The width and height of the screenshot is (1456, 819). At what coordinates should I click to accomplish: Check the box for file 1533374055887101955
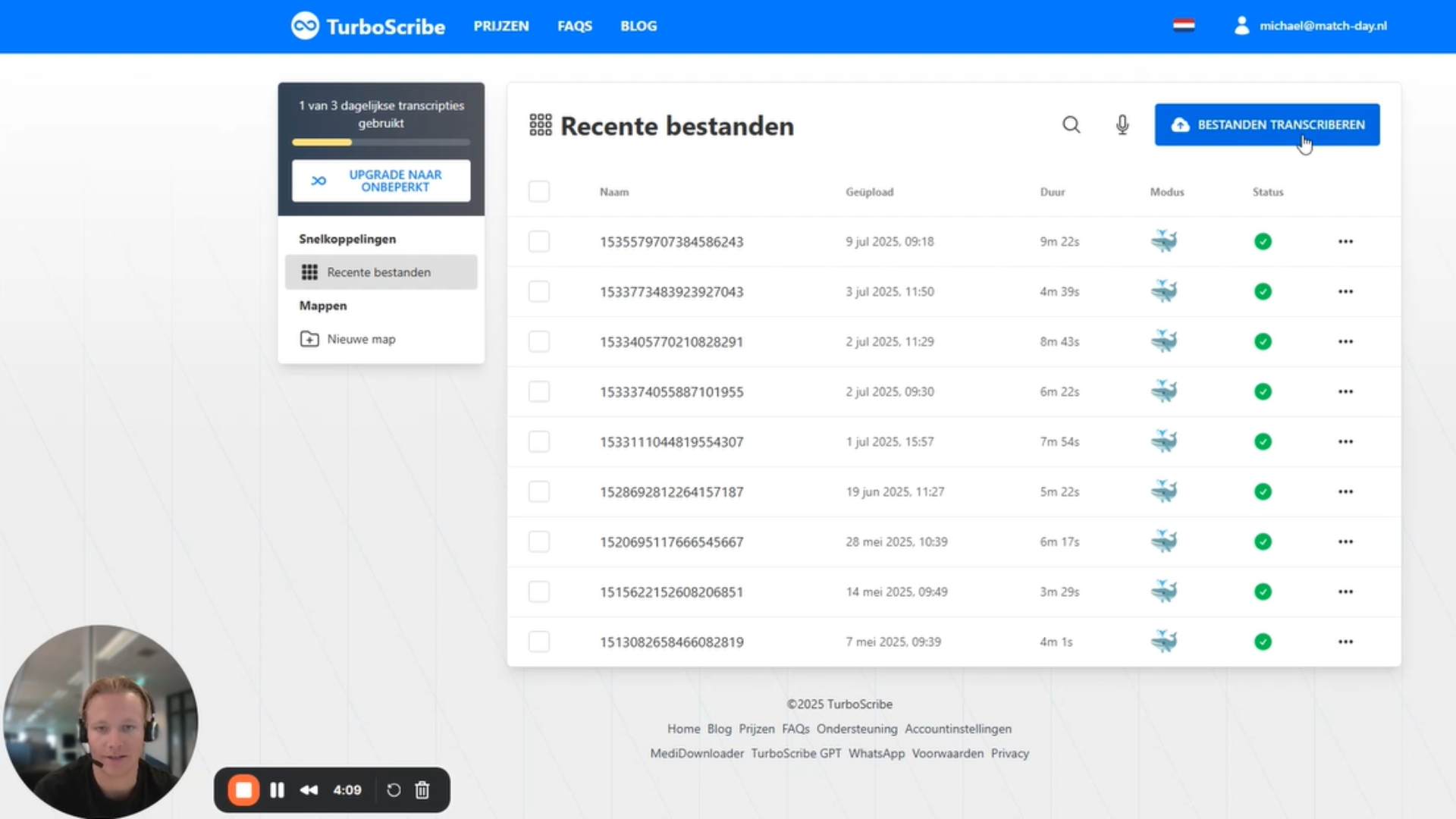(x=539, y=391)
